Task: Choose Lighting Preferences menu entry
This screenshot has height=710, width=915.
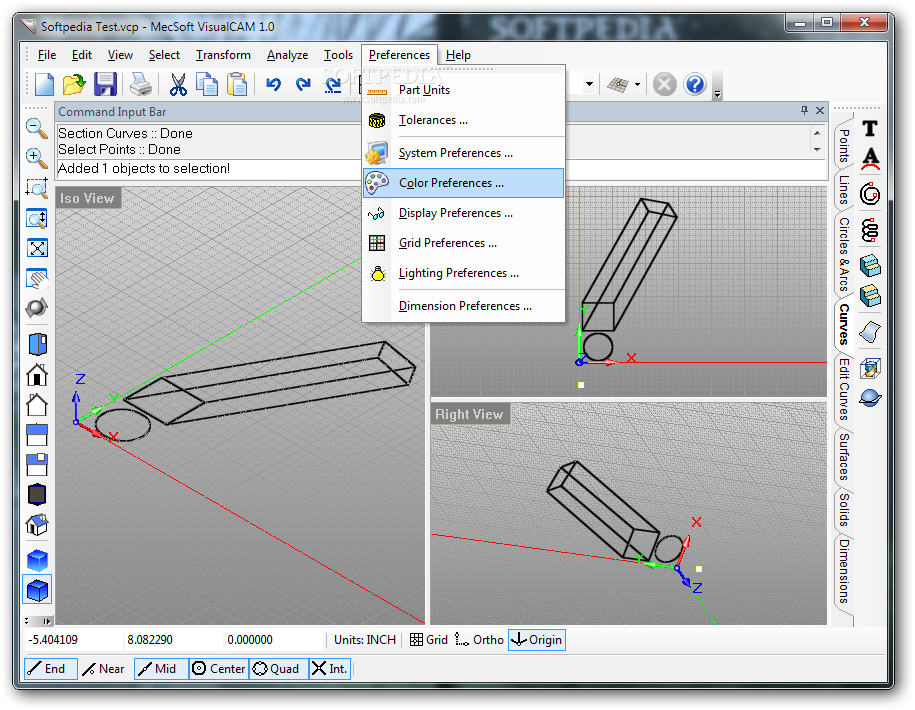Action: click(463, 273)
